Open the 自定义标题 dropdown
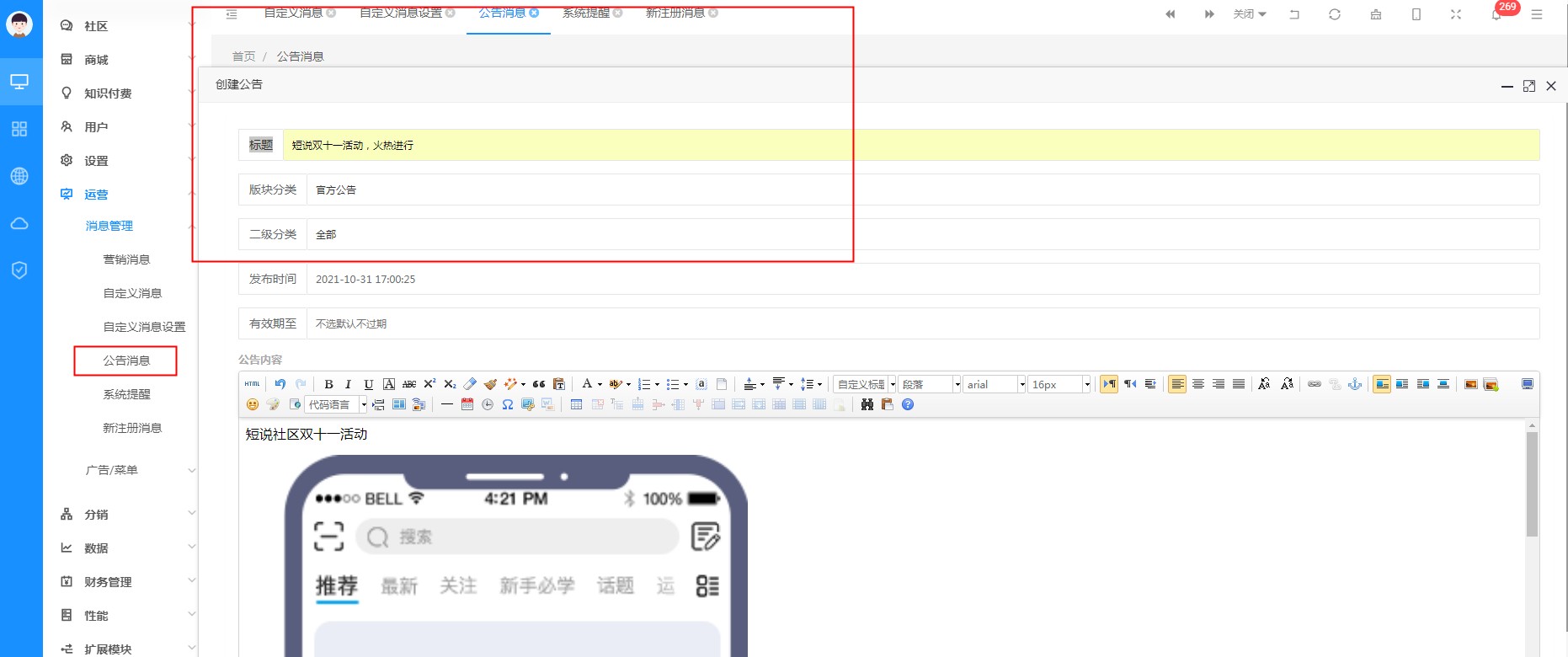This screenshot has width=1568, height=657. tap(866, 384)
